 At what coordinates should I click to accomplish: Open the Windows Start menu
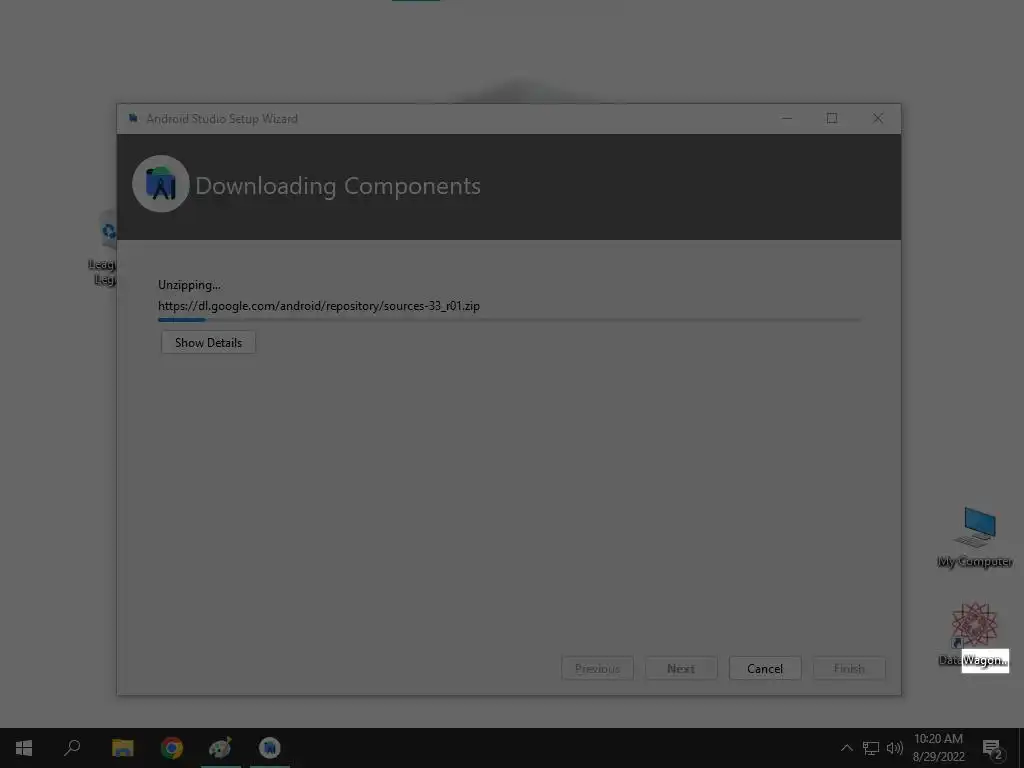(24, 748)
